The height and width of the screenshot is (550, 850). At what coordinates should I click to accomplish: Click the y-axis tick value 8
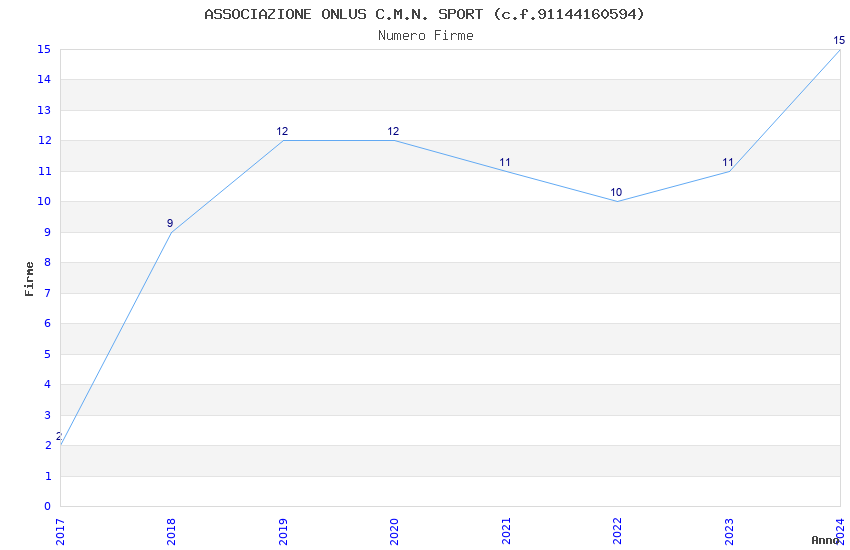point(48,263)
